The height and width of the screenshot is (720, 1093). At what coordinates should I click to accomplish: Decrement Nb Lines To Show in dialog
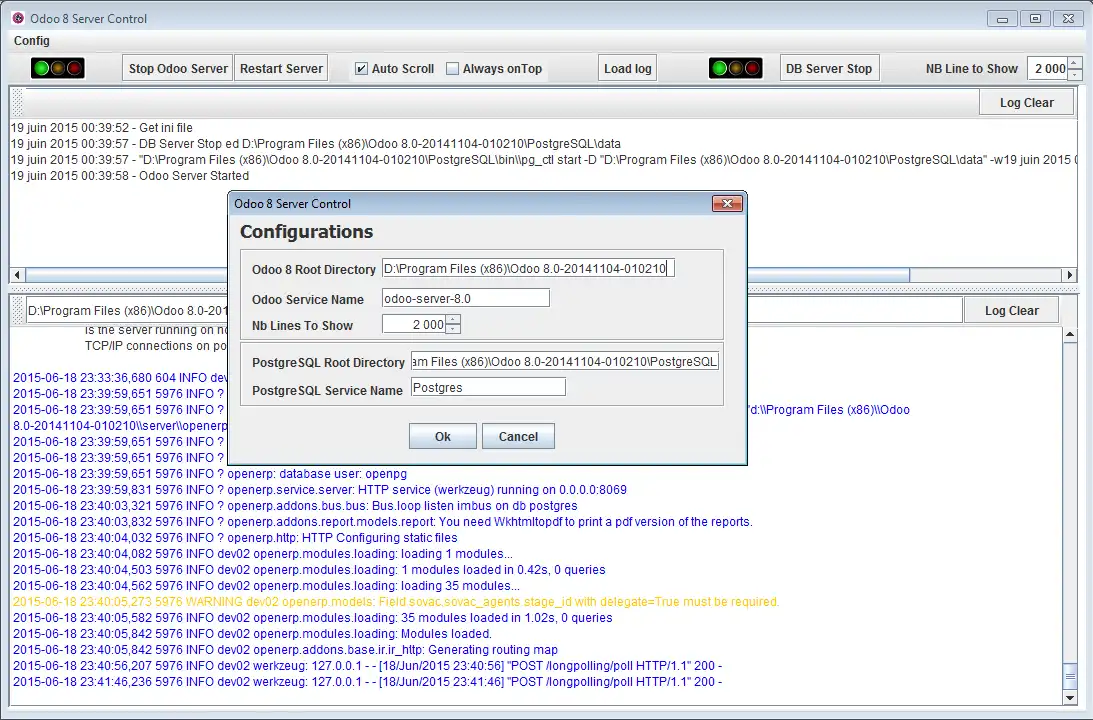click(453, 329)
